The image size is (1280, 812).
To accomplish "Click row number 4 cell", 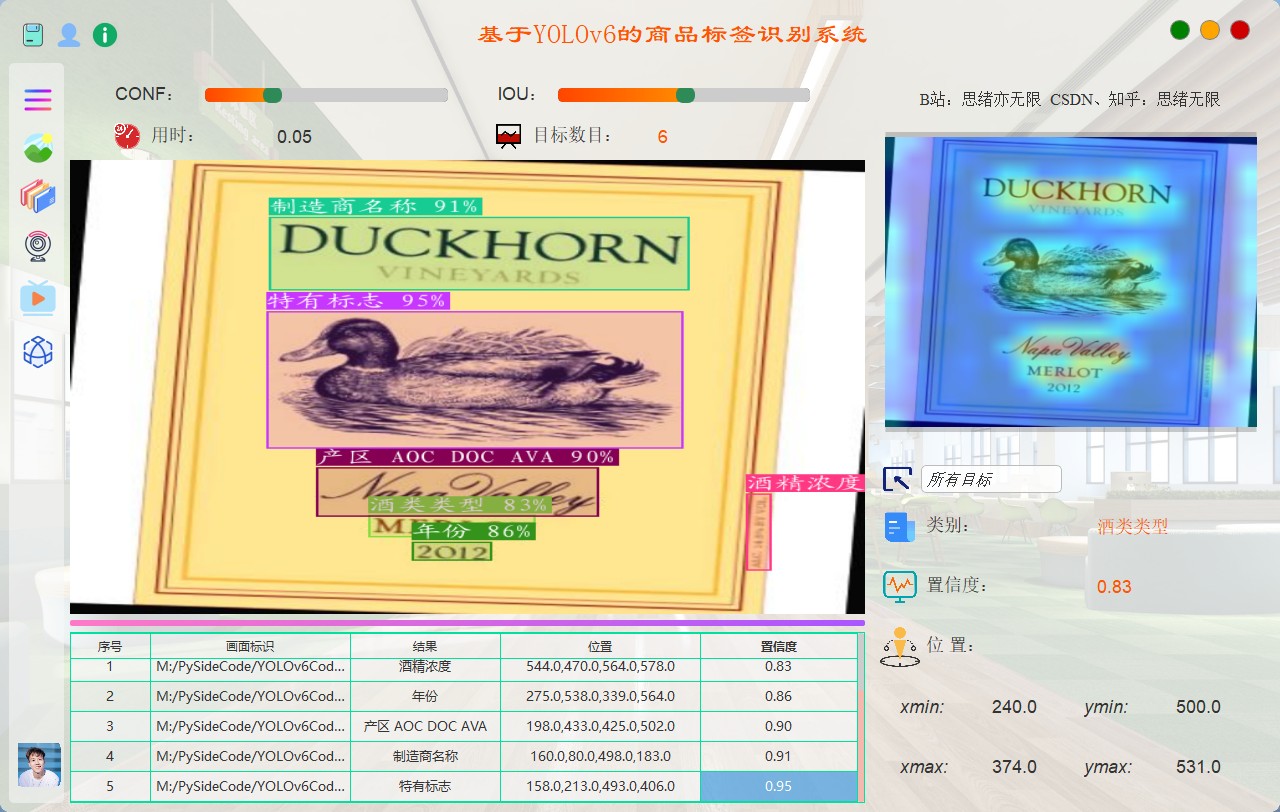I will click(110, 756).
